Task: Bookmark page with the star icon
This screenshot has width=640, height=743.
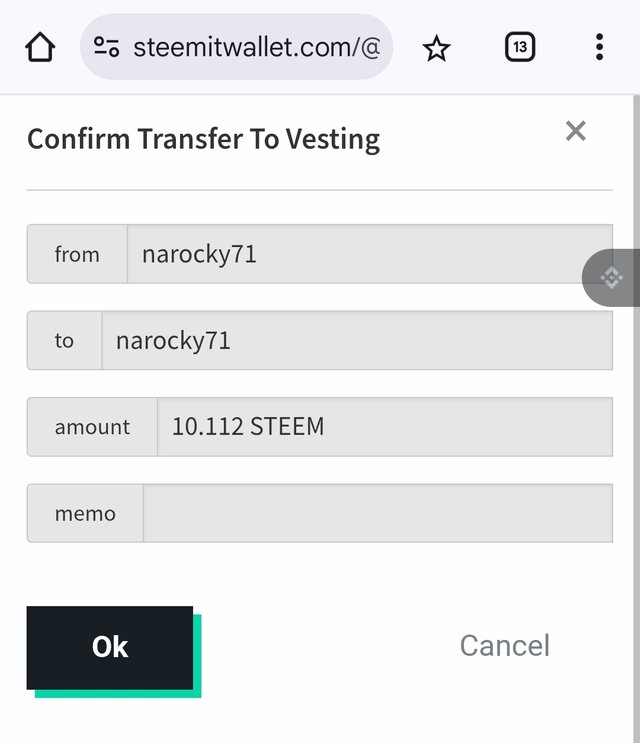Action: pos(436,48)
